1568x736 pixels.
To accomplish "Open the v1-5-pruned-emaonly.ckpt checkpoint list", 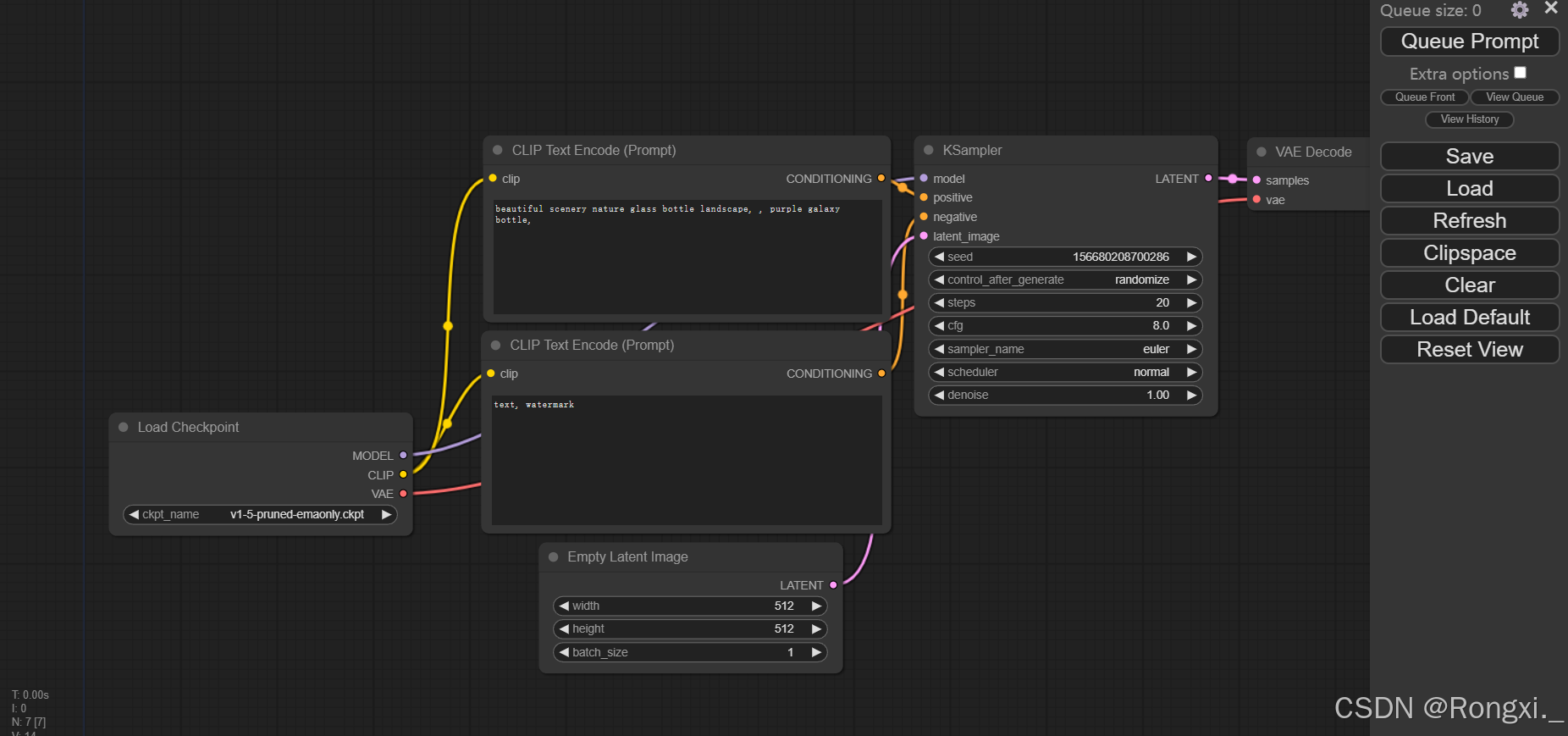I will click(297, 514).
